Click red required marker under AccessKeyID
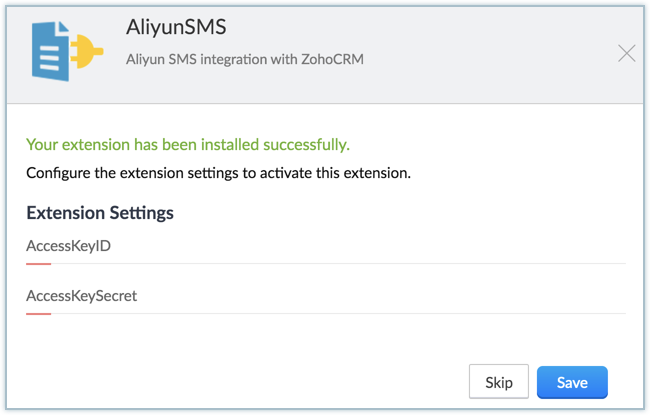The width and height of the screenshot is (650, 415). click(x=39, y=264)
